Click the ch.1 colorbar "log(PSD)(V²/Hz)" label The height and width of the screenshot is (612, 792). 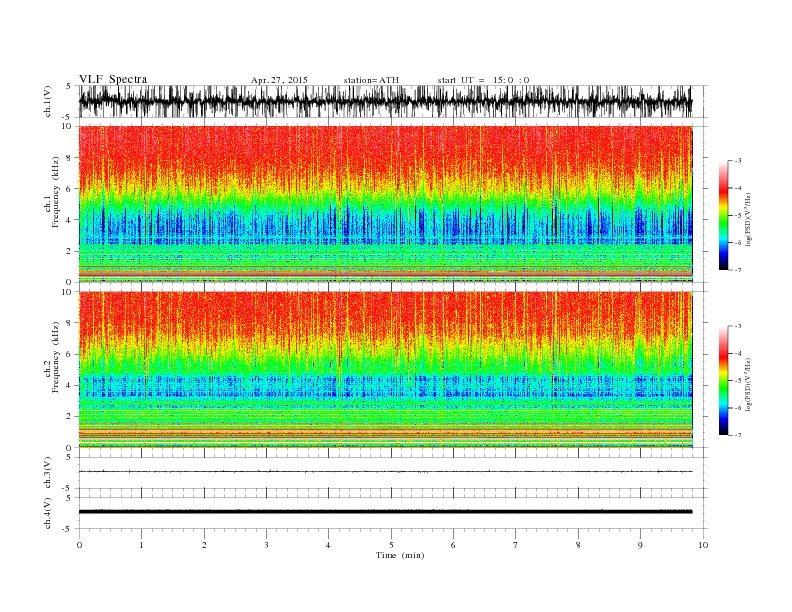click(x=748, y=219)
